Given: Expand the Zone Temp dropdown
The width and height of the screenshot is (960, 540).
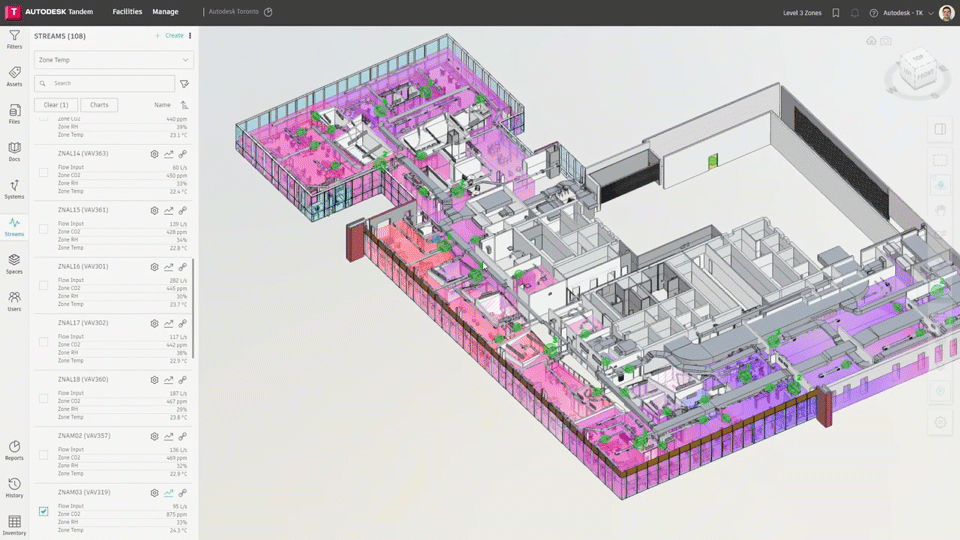Looking at the screenshot, I should [112, 60].
